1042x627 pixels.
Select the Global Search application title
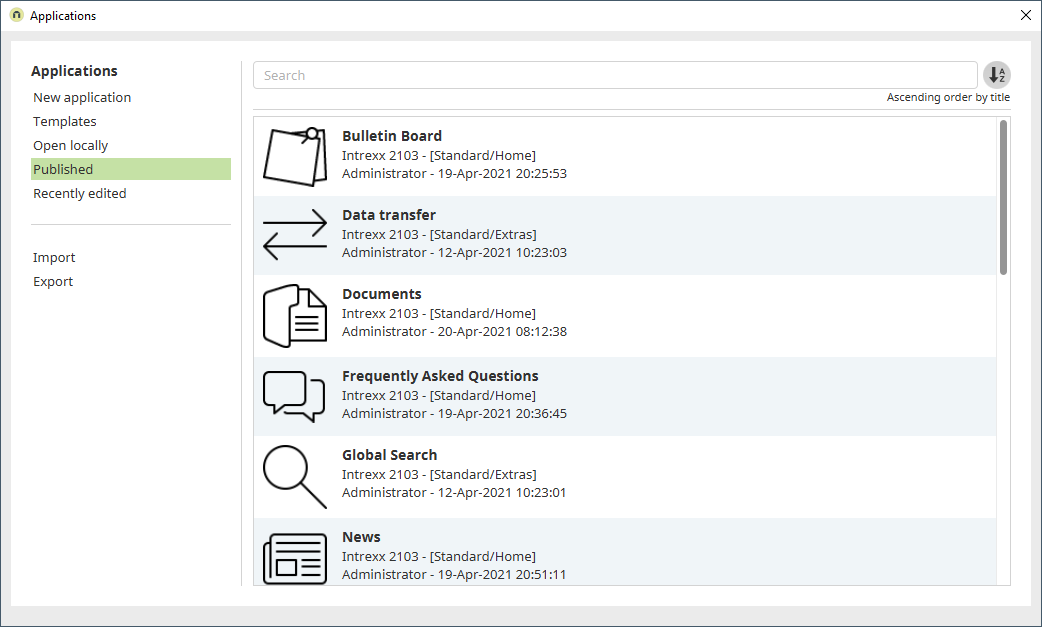(389, 455)
